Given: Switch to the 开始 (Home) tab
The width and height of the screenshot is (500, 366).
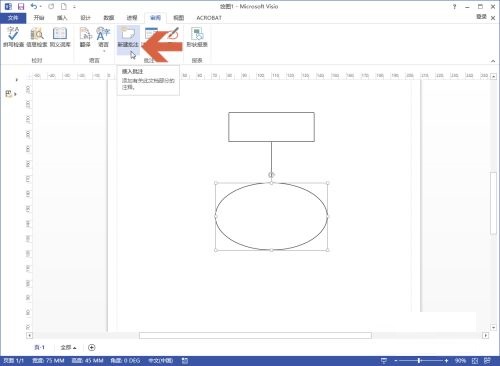Looking at the screenshot, I should tap(39, 18).
